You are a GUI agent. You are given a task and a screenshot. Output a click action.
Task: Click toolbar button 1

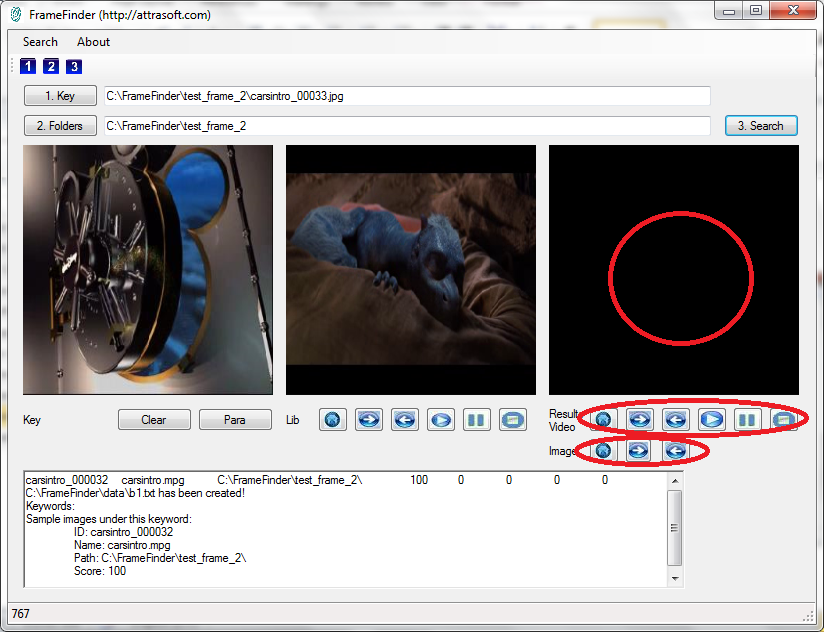(x=28, y=66)
